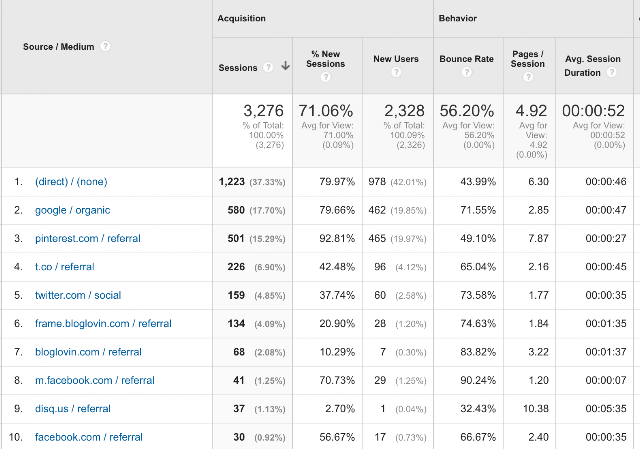Click session duration 00:01:35
The height and width of the screenshot is (449, 640).
(606, 324)
